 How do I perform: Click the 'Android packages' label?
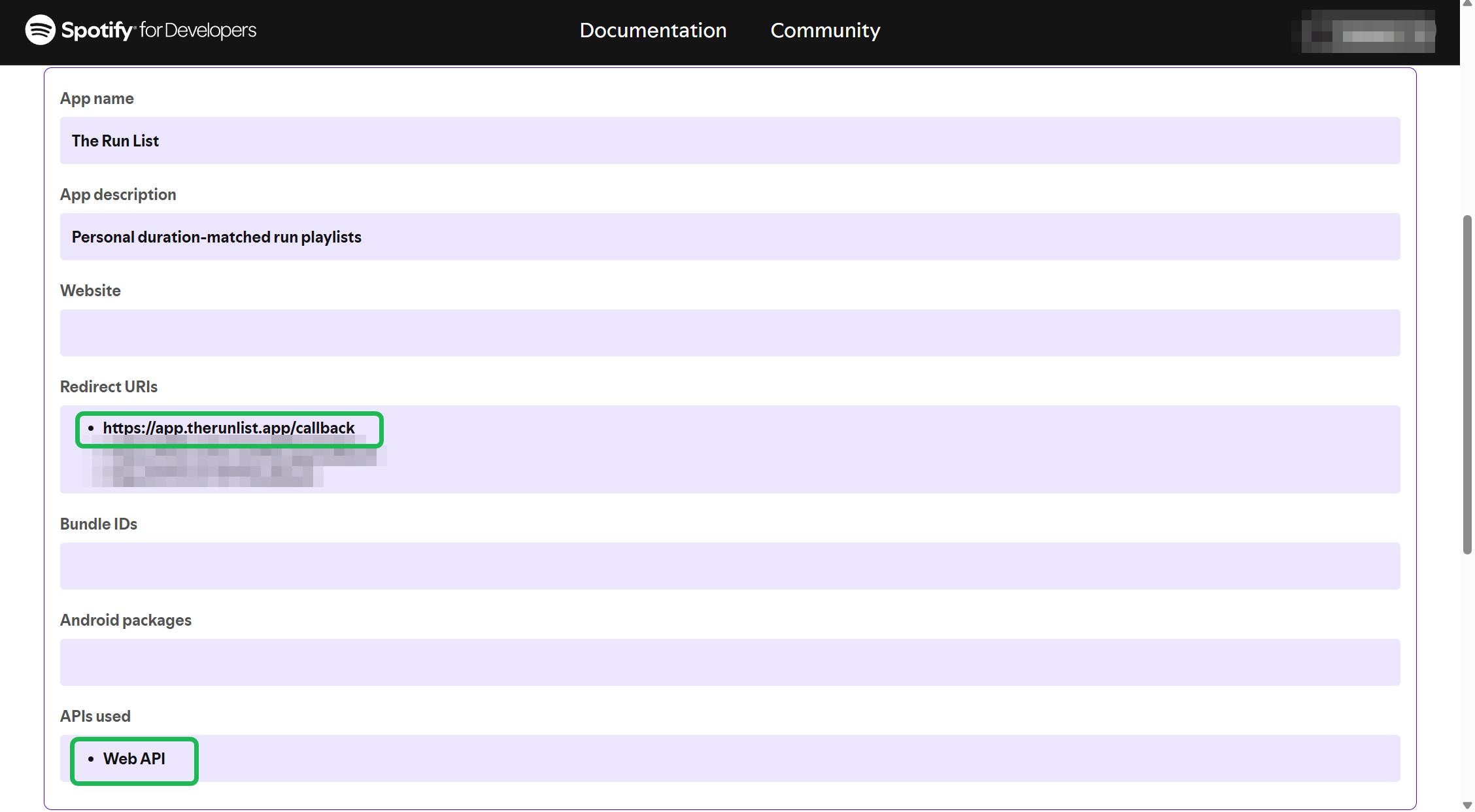(x=126, y=620)
